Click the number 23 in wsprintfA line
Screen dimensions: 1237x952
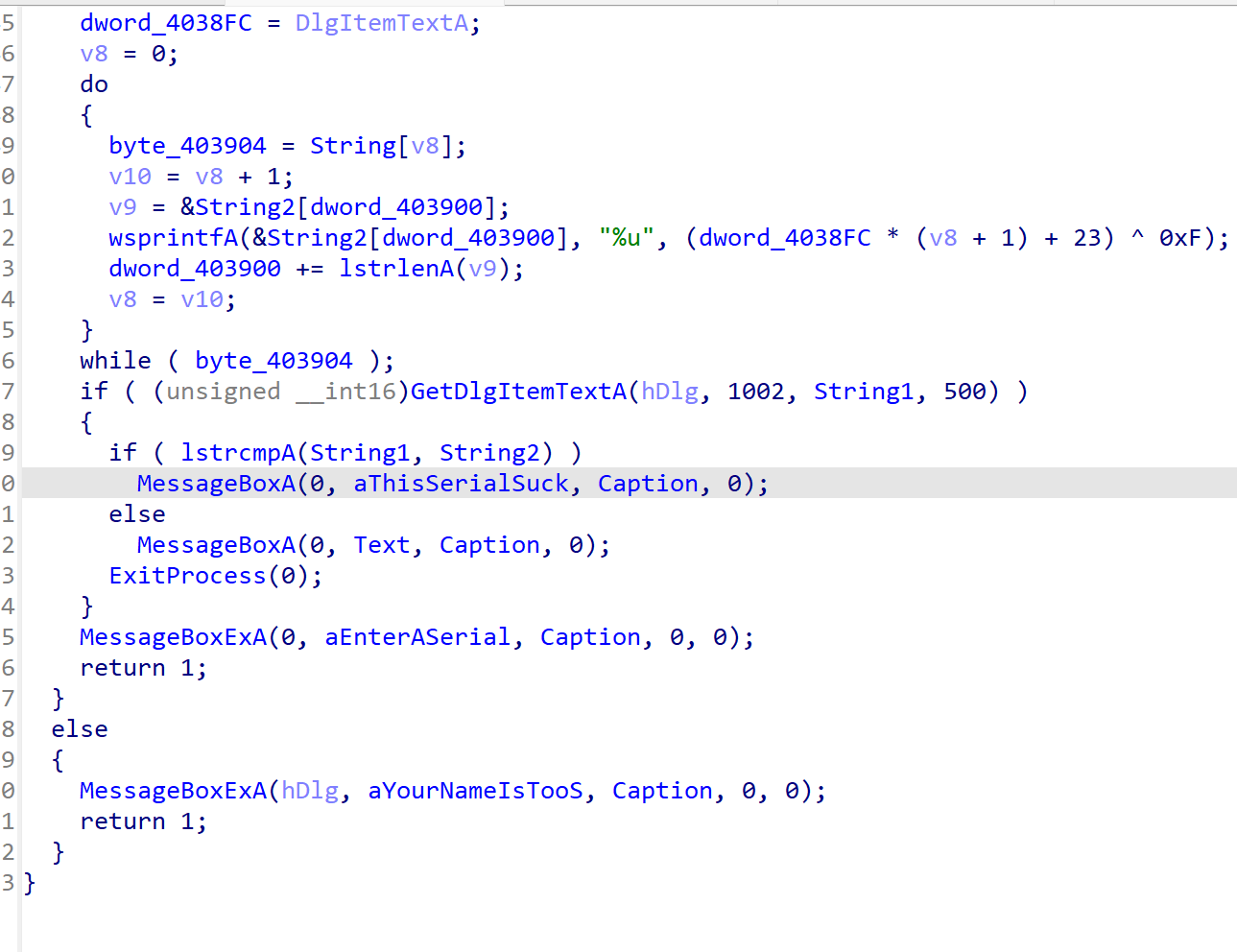1087,238
